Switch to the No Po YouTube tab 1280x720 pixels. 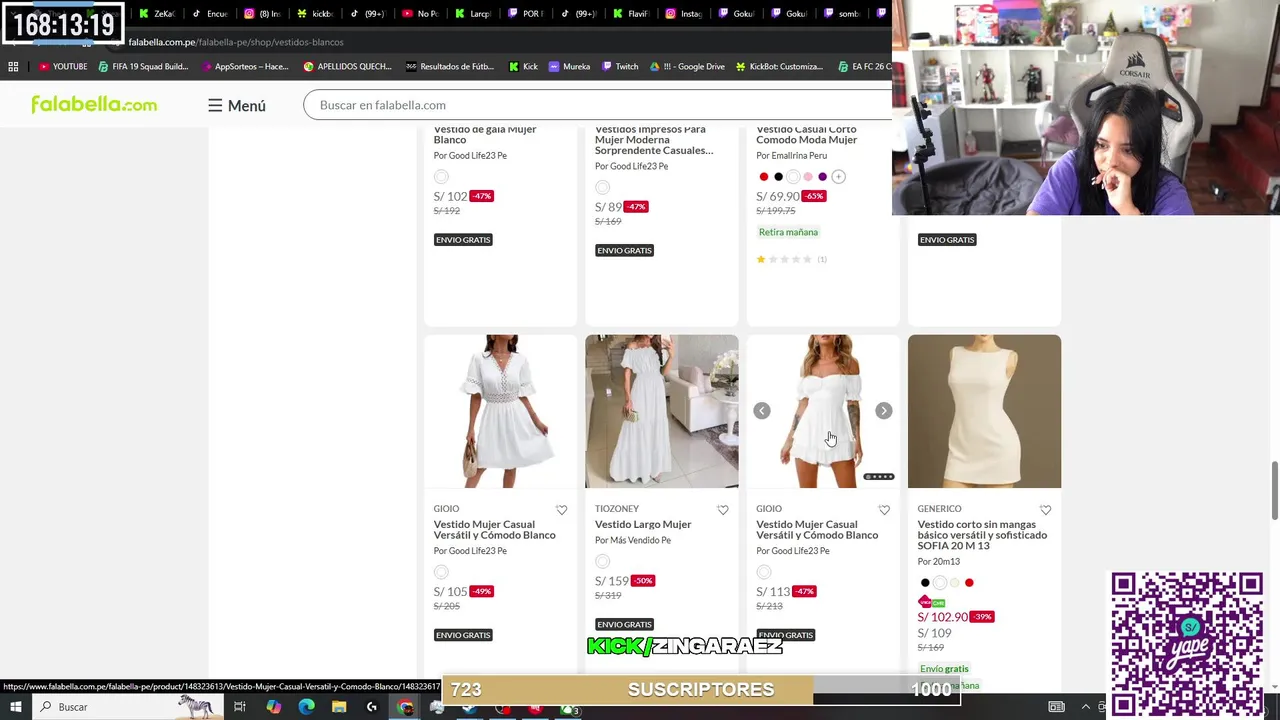pos(420,14)
